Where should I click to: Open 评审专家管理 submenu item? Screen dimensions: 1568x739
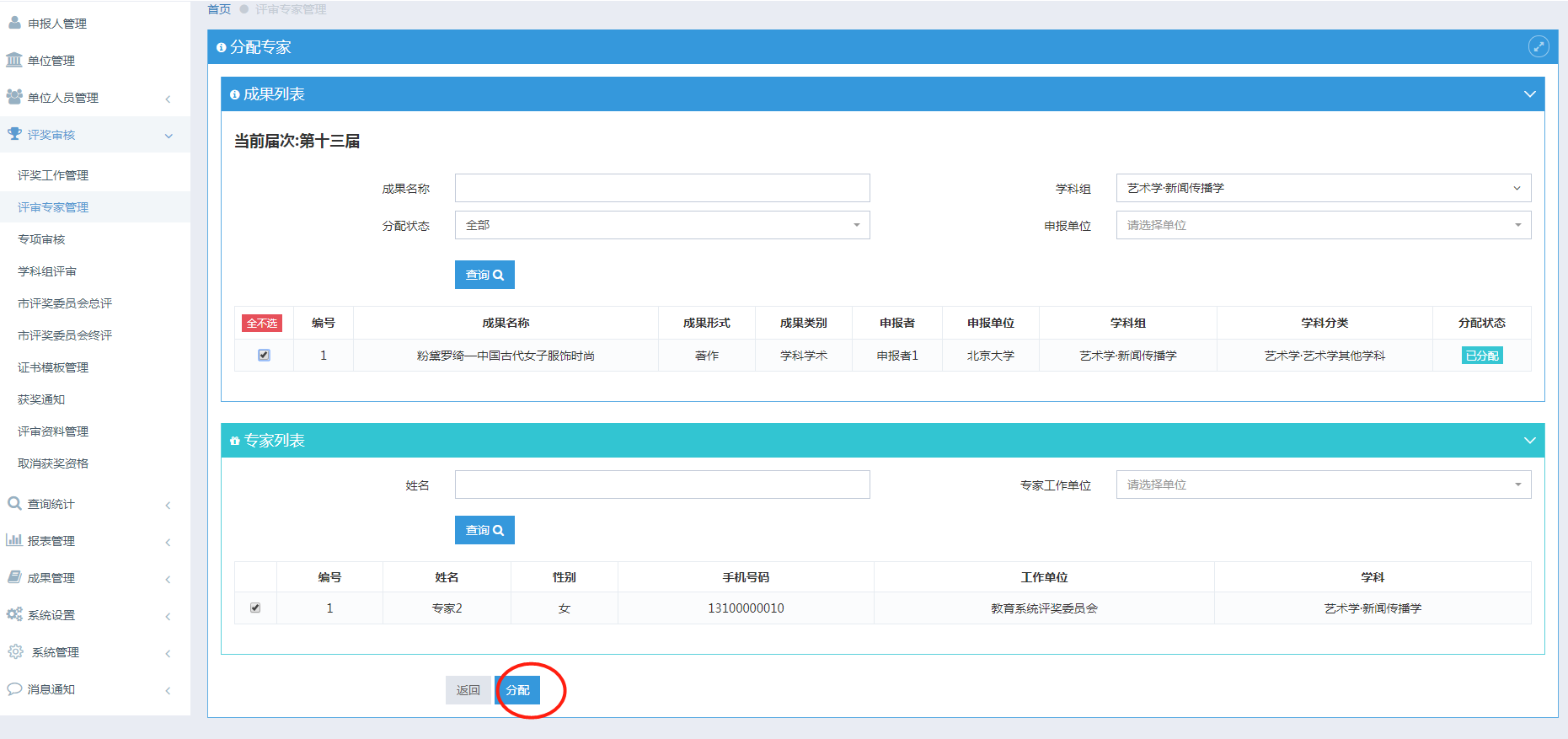[x=53, y=207]
